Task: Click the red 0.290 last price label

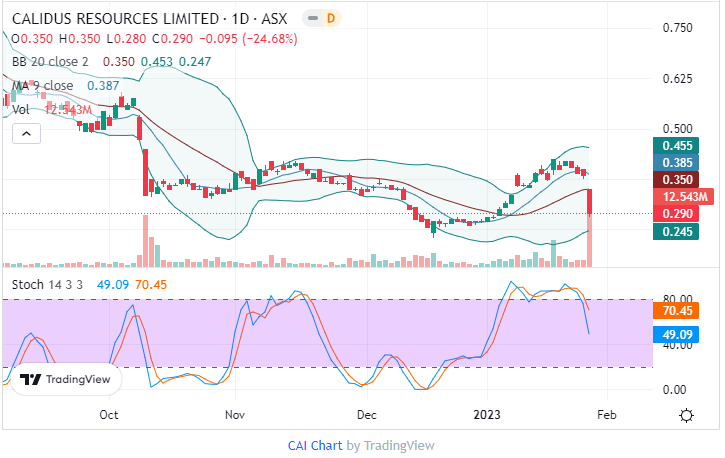Action: 669,214
